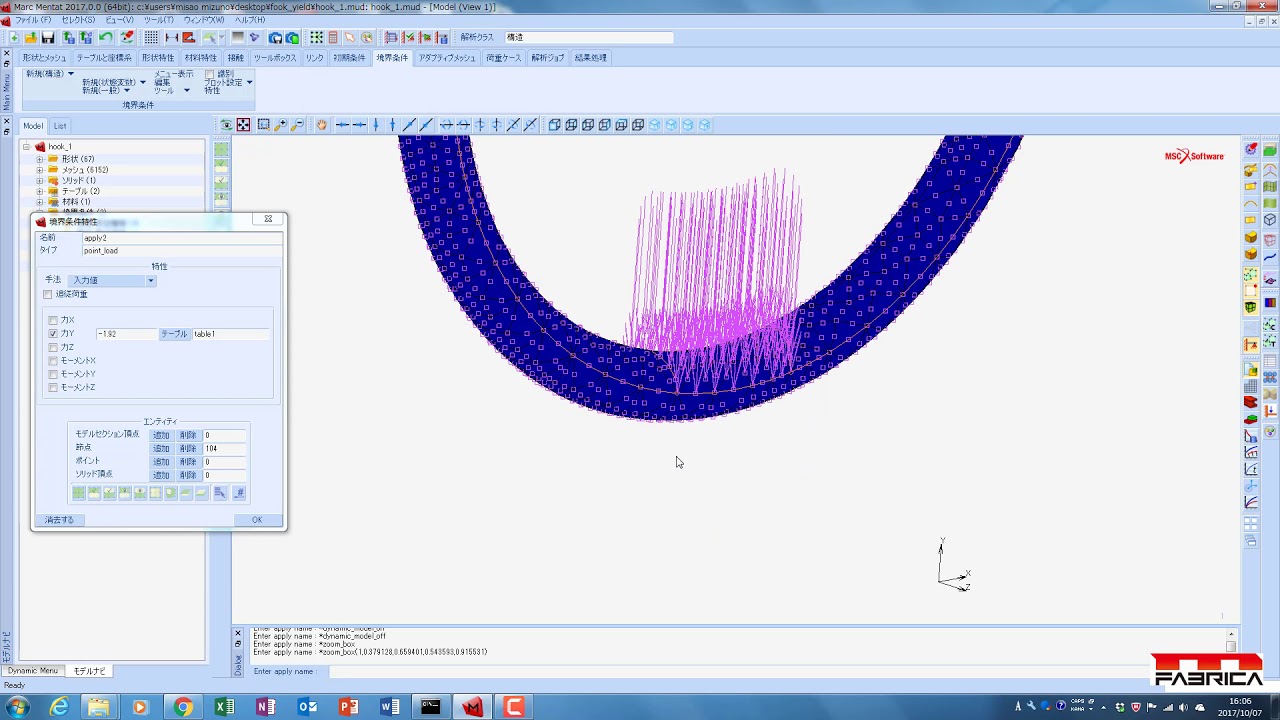1280x720 pixels.
Task: Click the zoom in magnifier icon
Action: click(281, 125)
